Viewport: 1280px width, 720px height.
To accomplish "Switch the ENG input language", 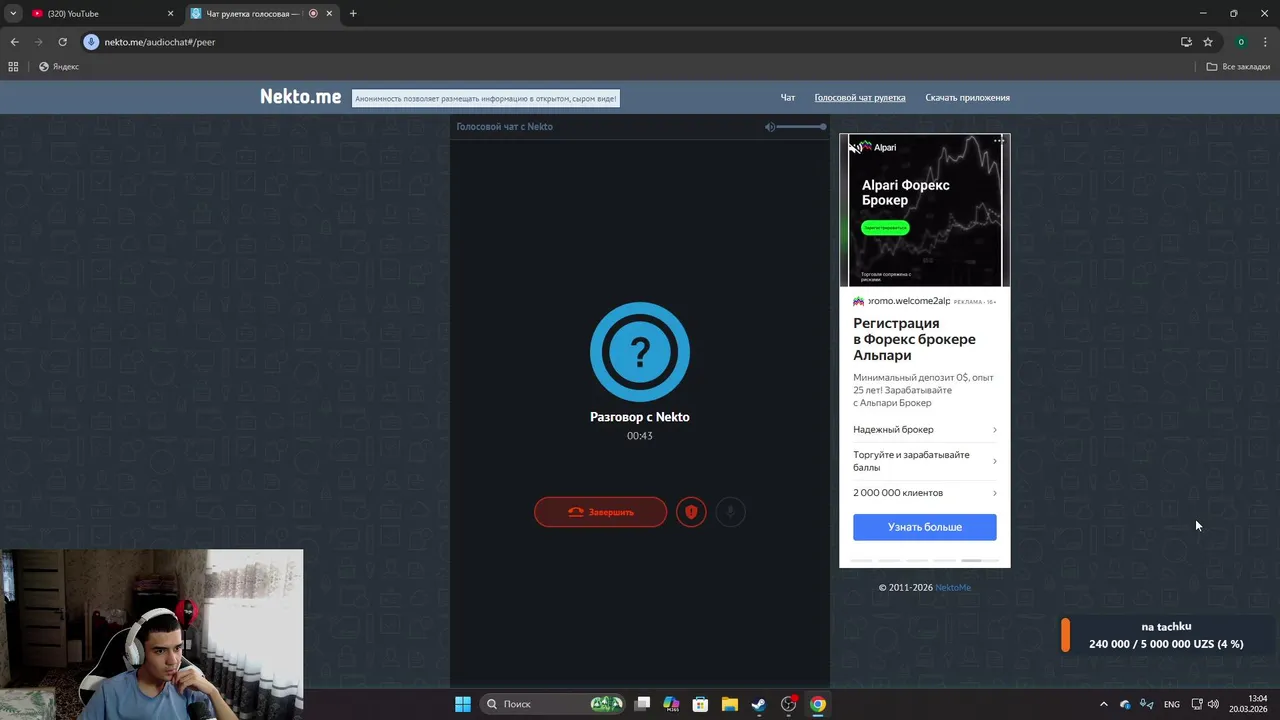I will point(1172,704).
